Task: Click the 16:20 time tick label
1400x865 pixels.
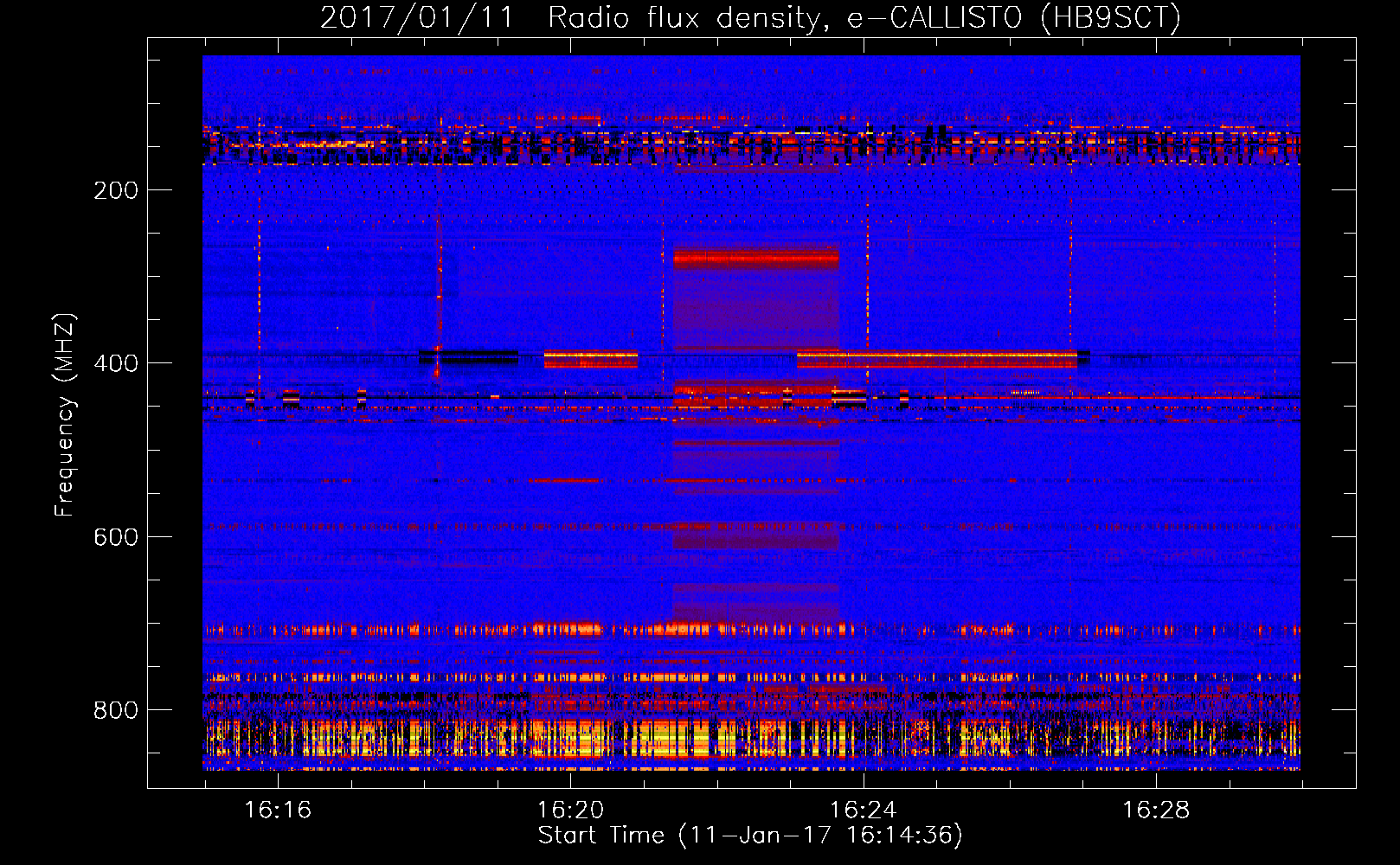Action: (x=570, y=811)
